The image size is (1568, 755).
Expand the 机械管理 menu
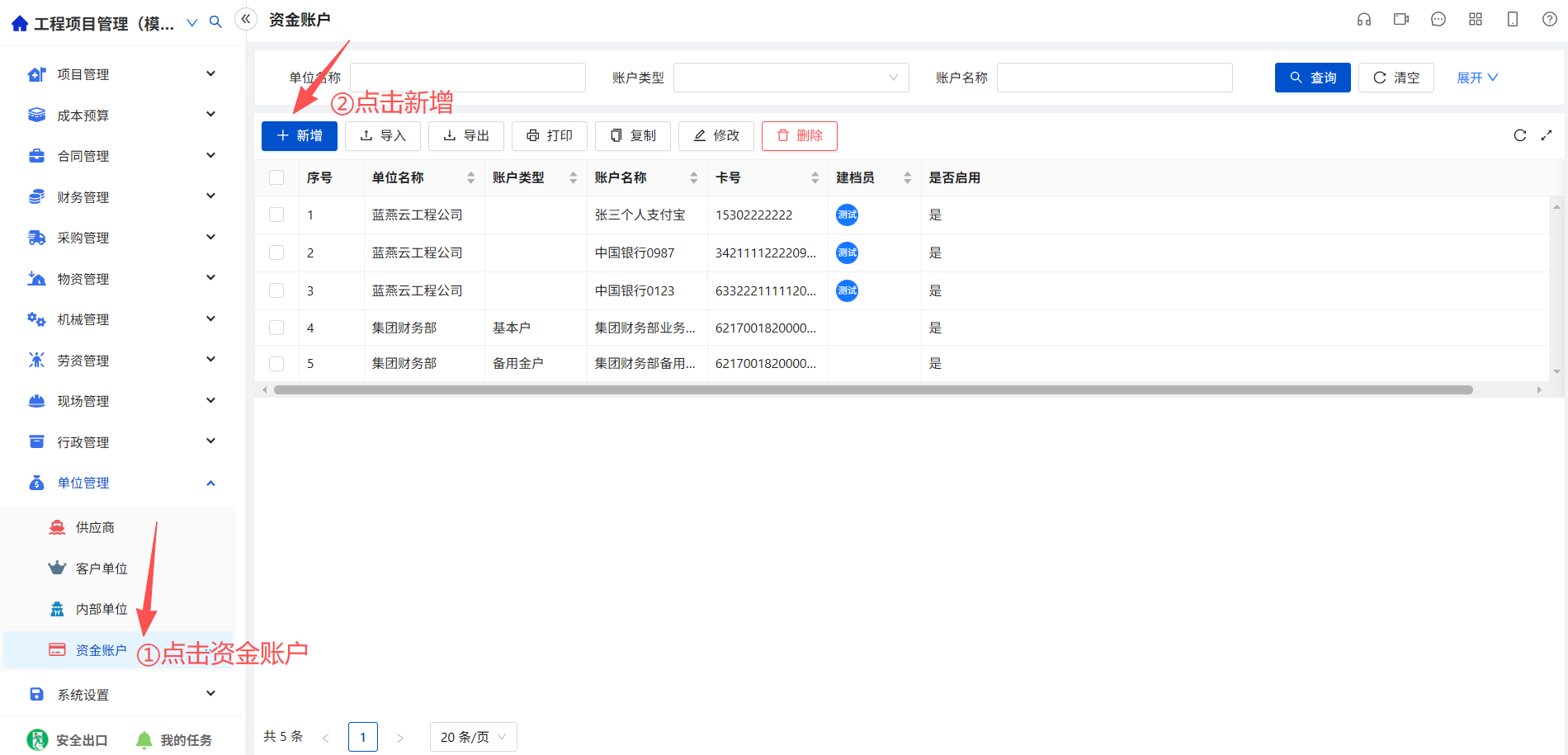pyautogui.click(x=210, y=319)
